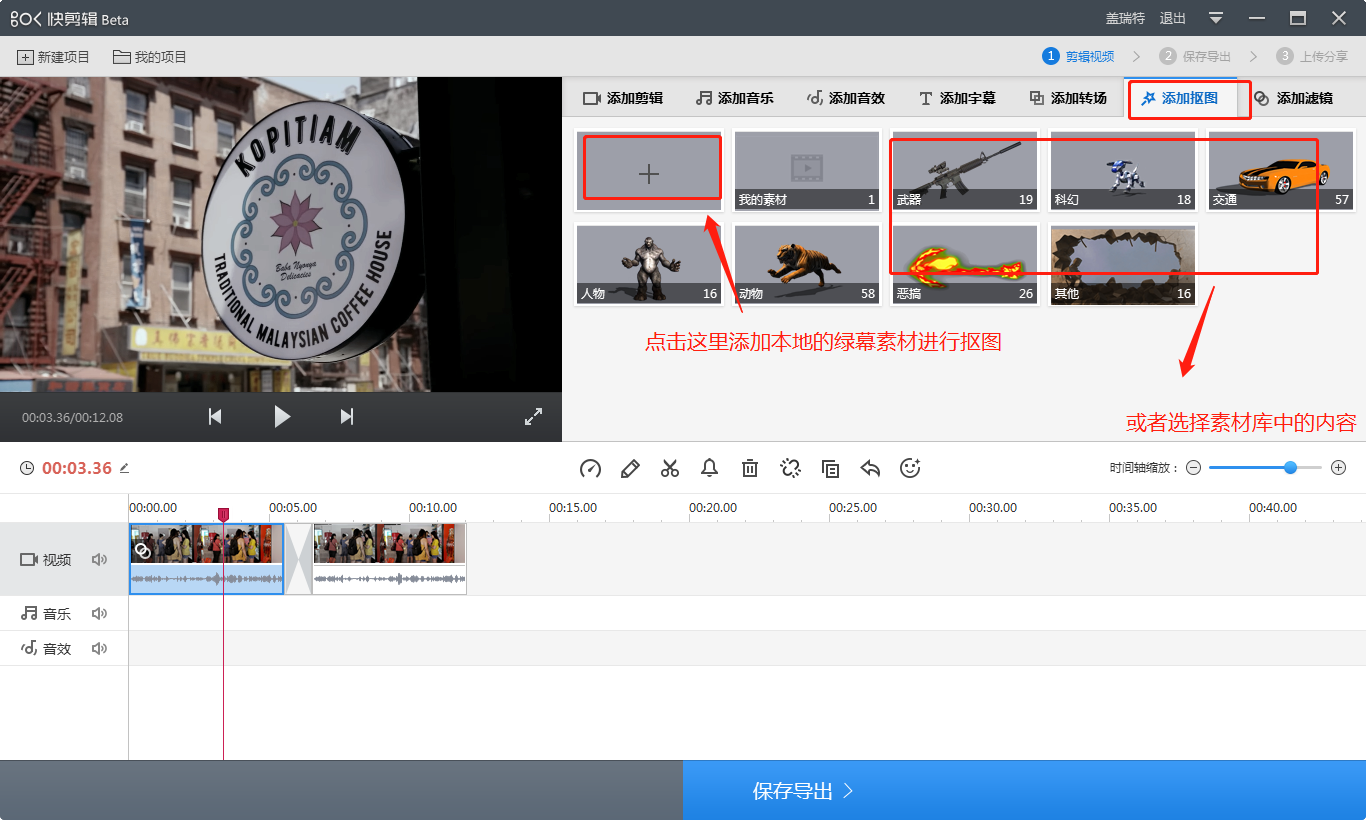Go to step 1 剪辑视频
Image resolution: width=1366 pixels, height=820 pixels.
pyautogui.click(x=1078, y=57)
